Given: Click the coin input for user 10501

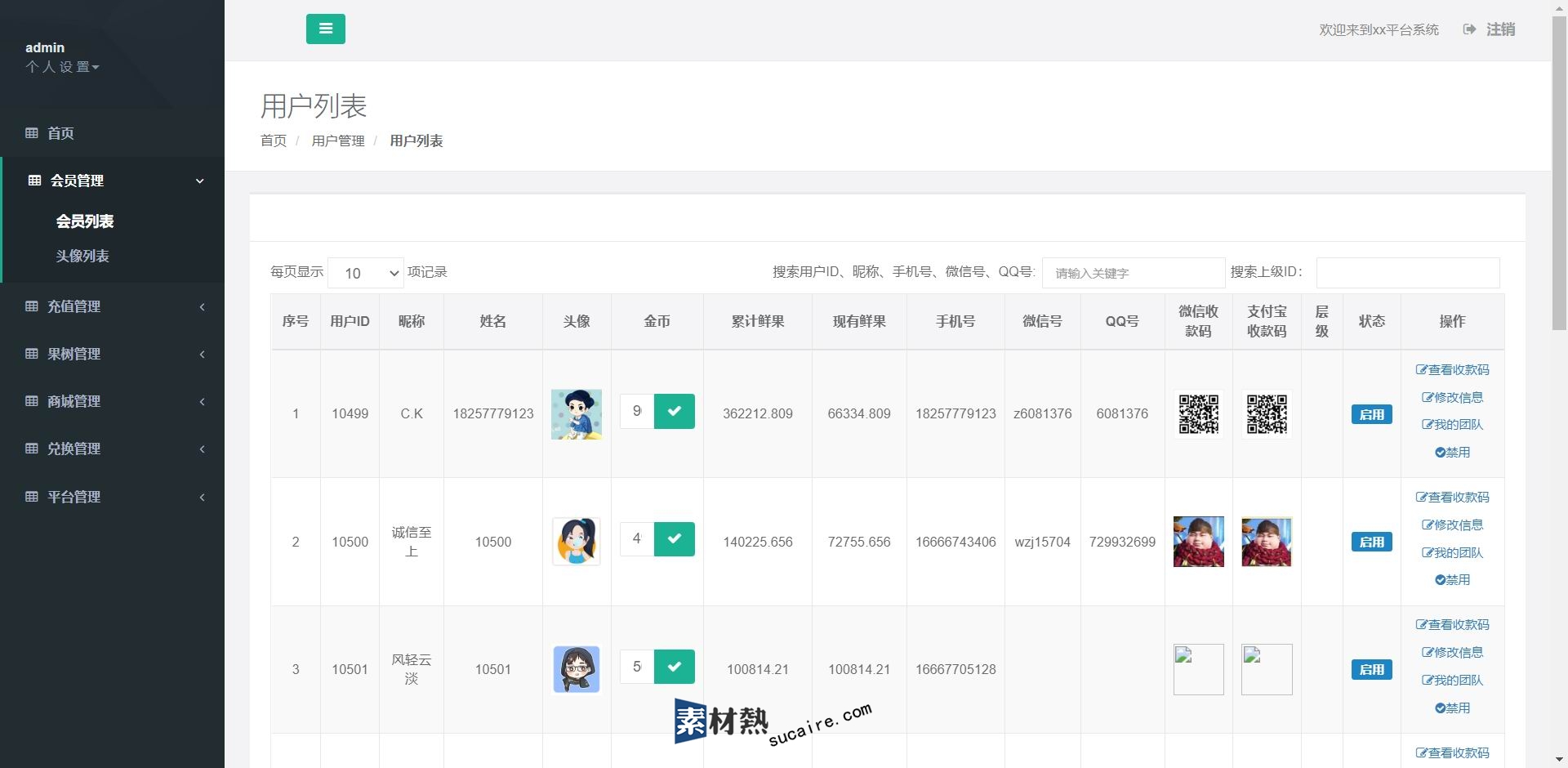Looking at the screenshot, I should (637, 667).
